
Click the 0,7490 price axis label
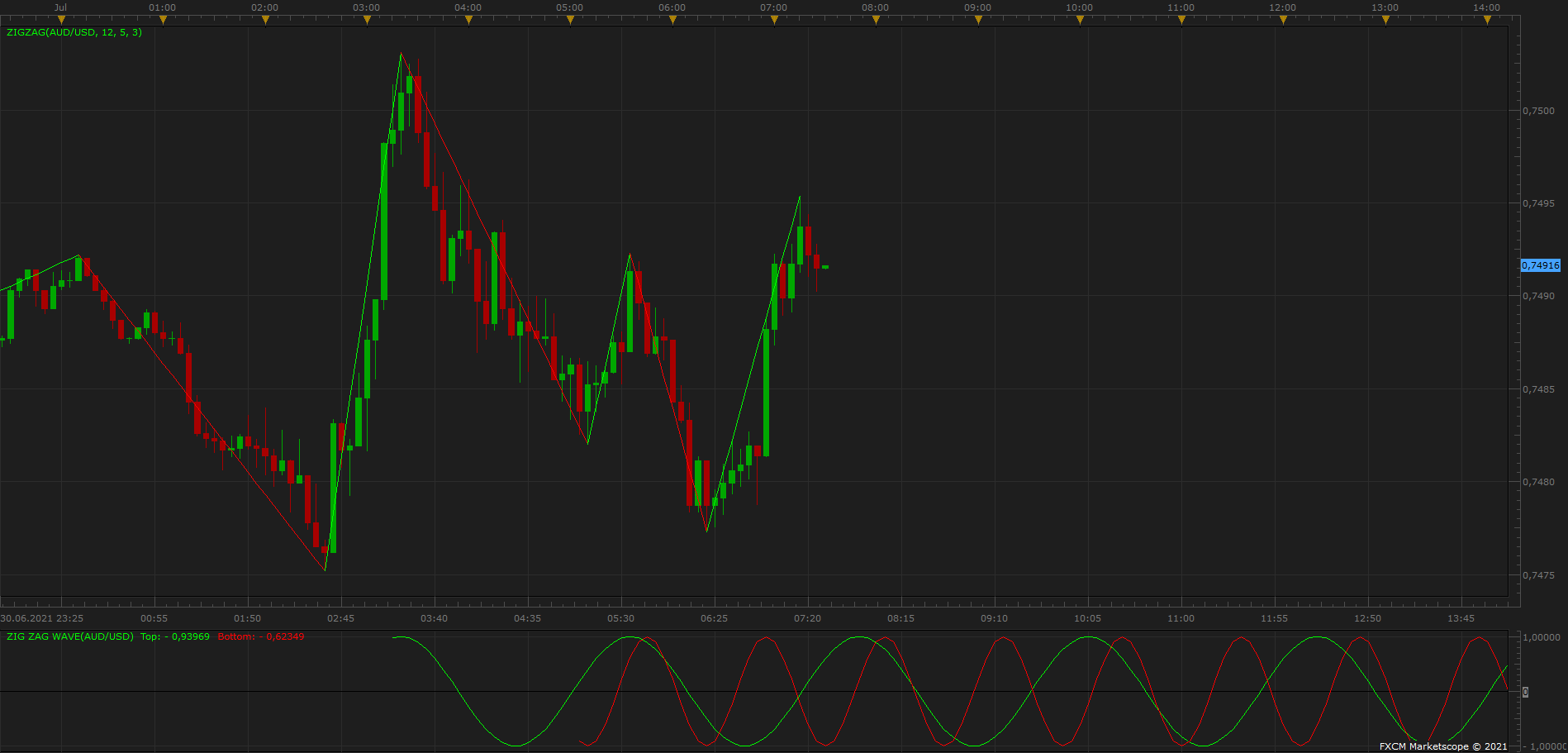tap(1538, 296)
